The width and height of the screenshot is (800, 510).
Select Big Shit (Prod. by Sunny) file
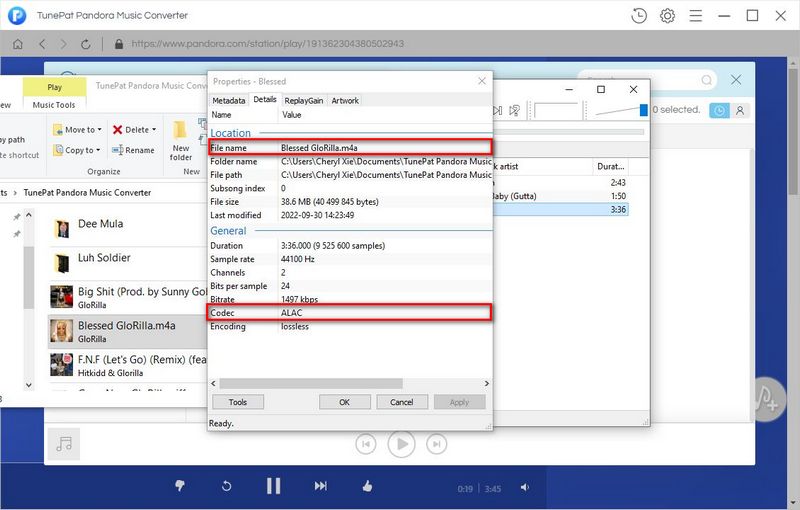click(128, 297)
